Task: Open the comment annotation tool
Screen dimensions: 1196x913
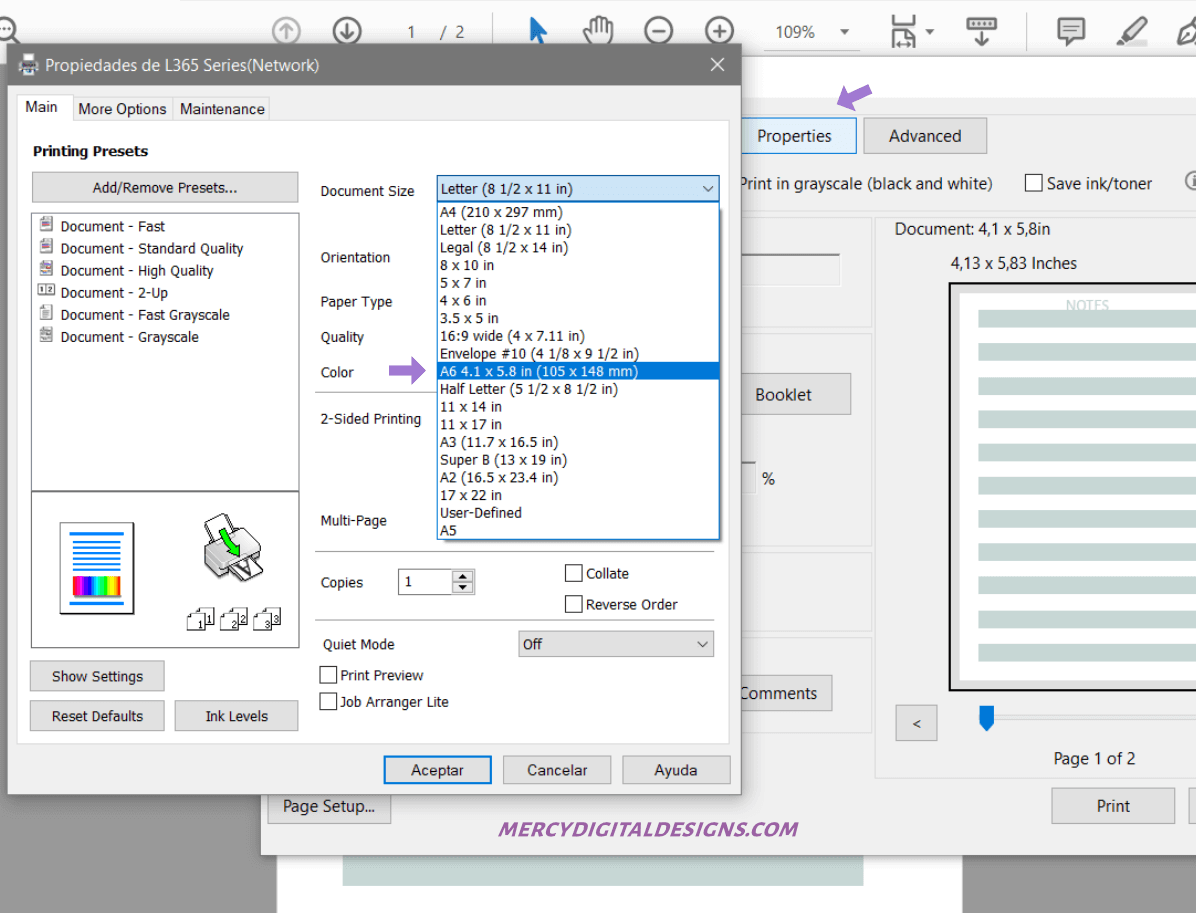Action: pyautogui.click(x=1071, y=31)
